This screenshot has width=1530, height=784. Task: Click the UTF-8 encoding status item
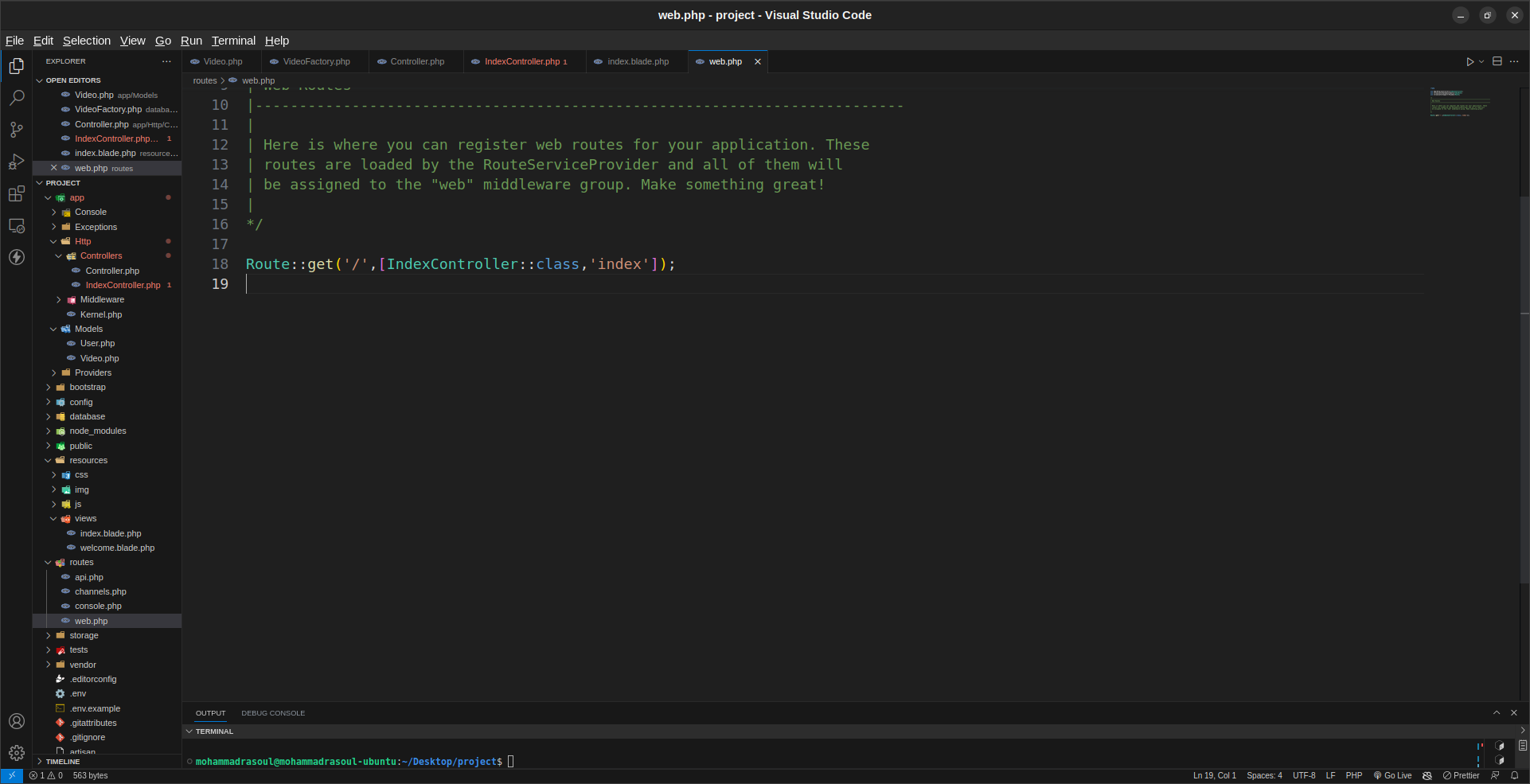[x=1304, y=775]
